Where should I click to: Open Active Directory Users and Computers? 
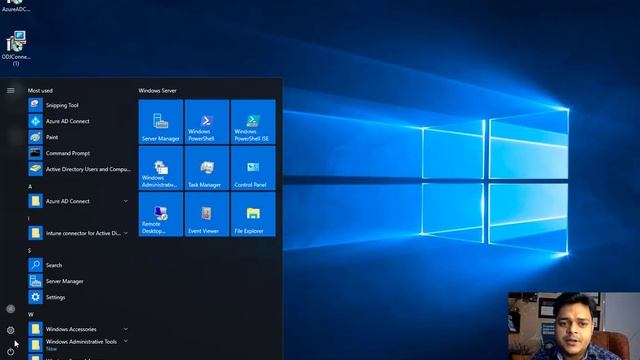coord(80,169)
